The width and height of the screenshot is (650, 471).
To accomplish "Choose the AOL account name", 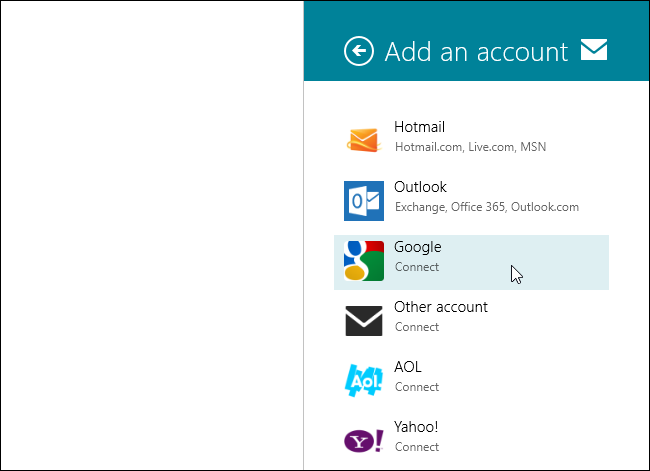I will point(407,367).
